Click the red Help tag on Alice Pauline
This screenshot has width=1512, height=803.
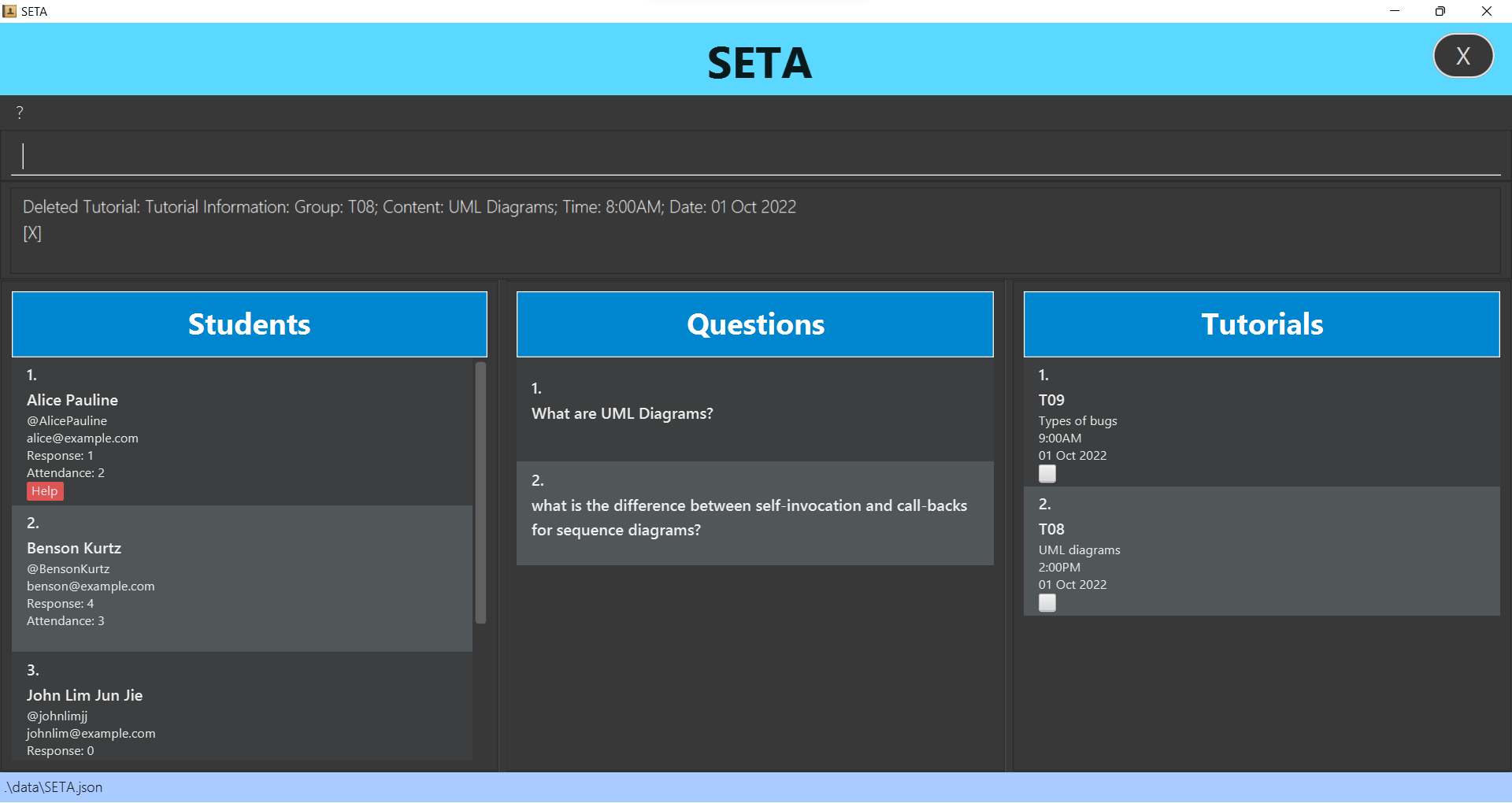point(45,491)
